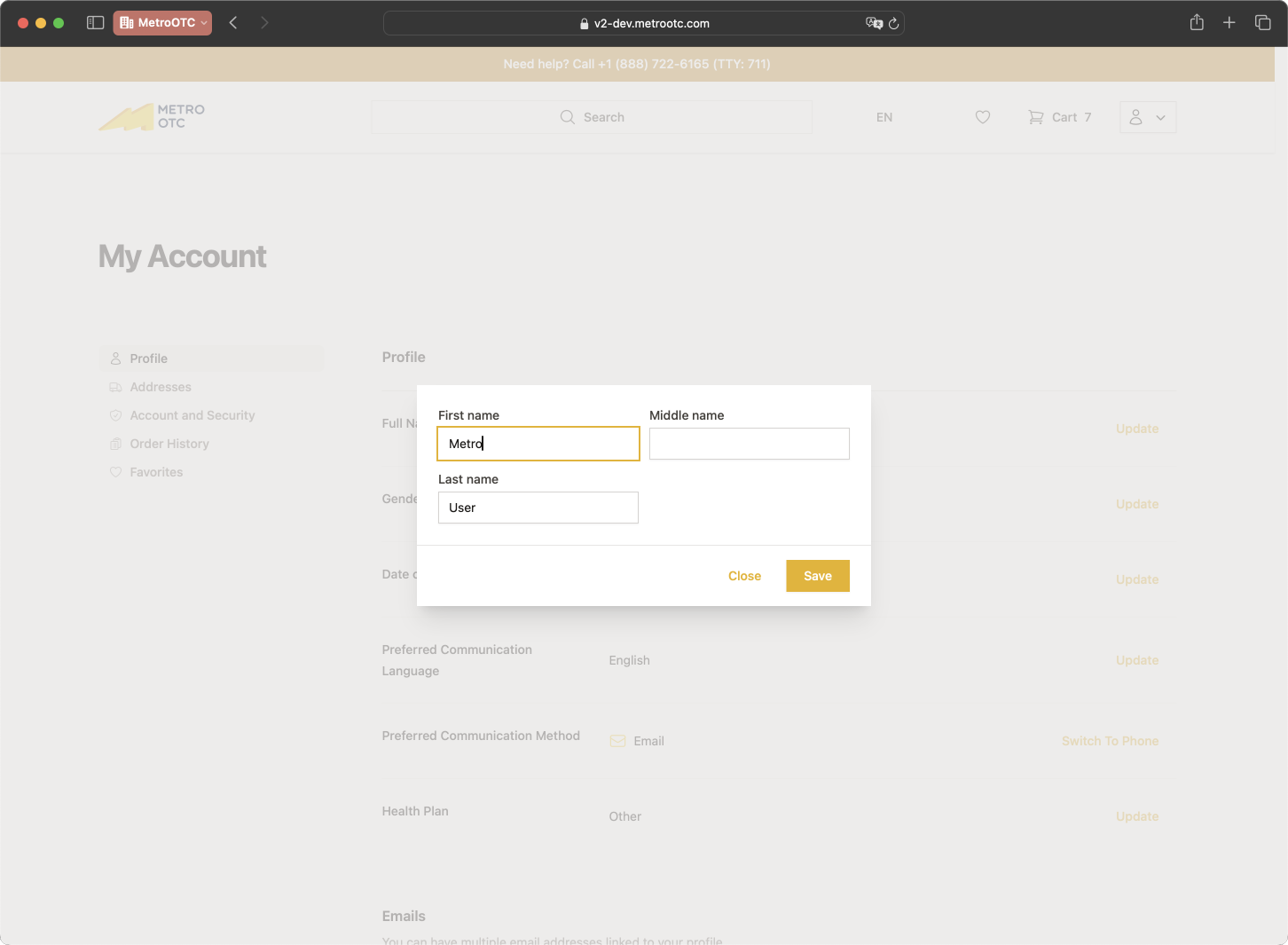1288x945 pixels.
Task: Click the Middle name input field
Action: tap(749, 444)
